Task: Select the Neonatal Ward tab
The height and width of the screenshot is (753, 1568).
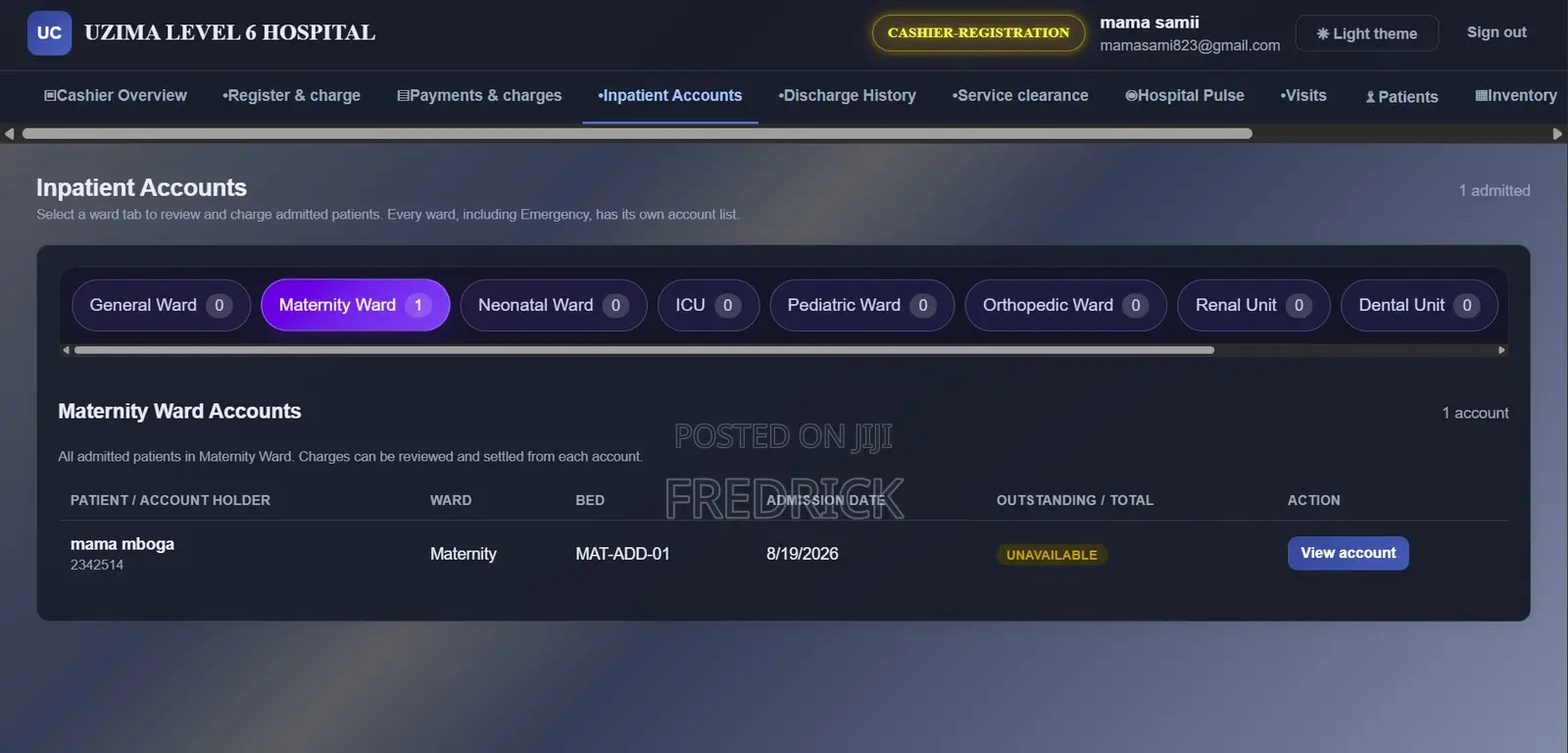Action: 554,305
